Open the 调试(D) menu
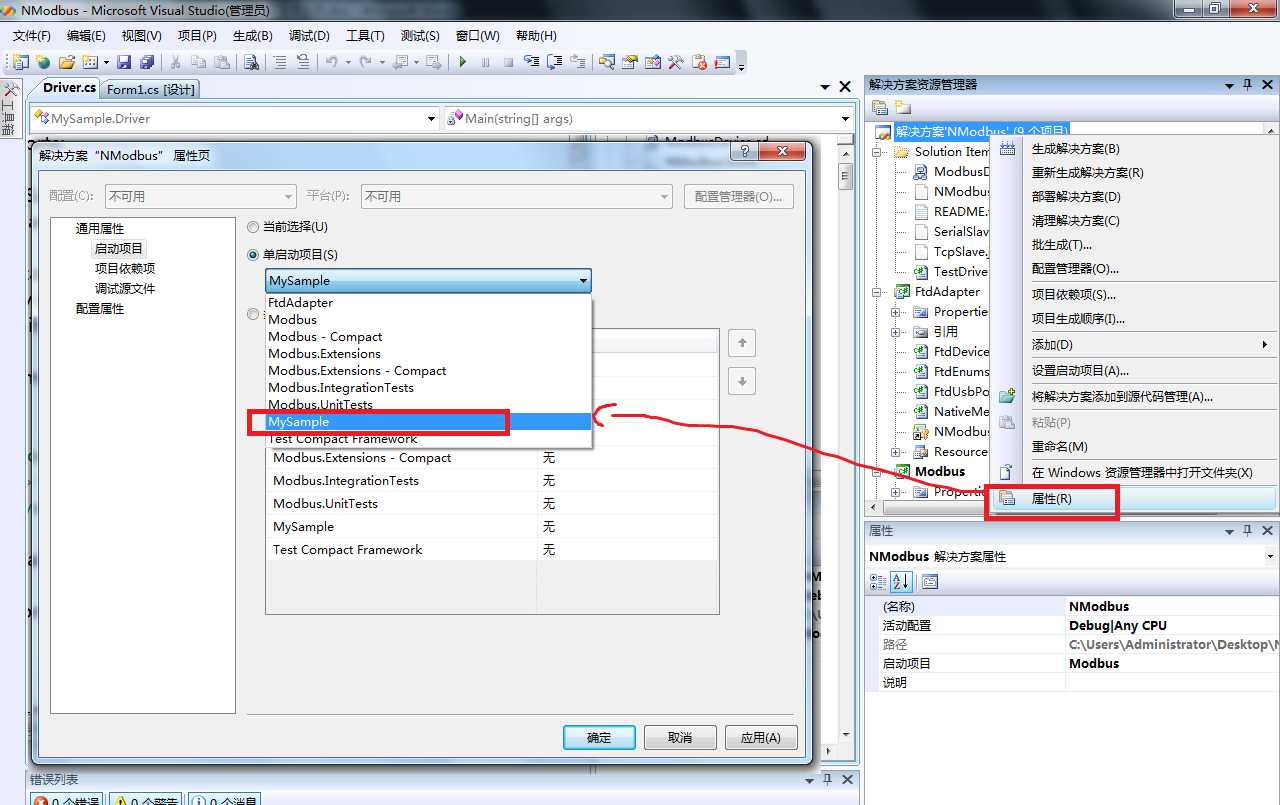 pos(309,35)
